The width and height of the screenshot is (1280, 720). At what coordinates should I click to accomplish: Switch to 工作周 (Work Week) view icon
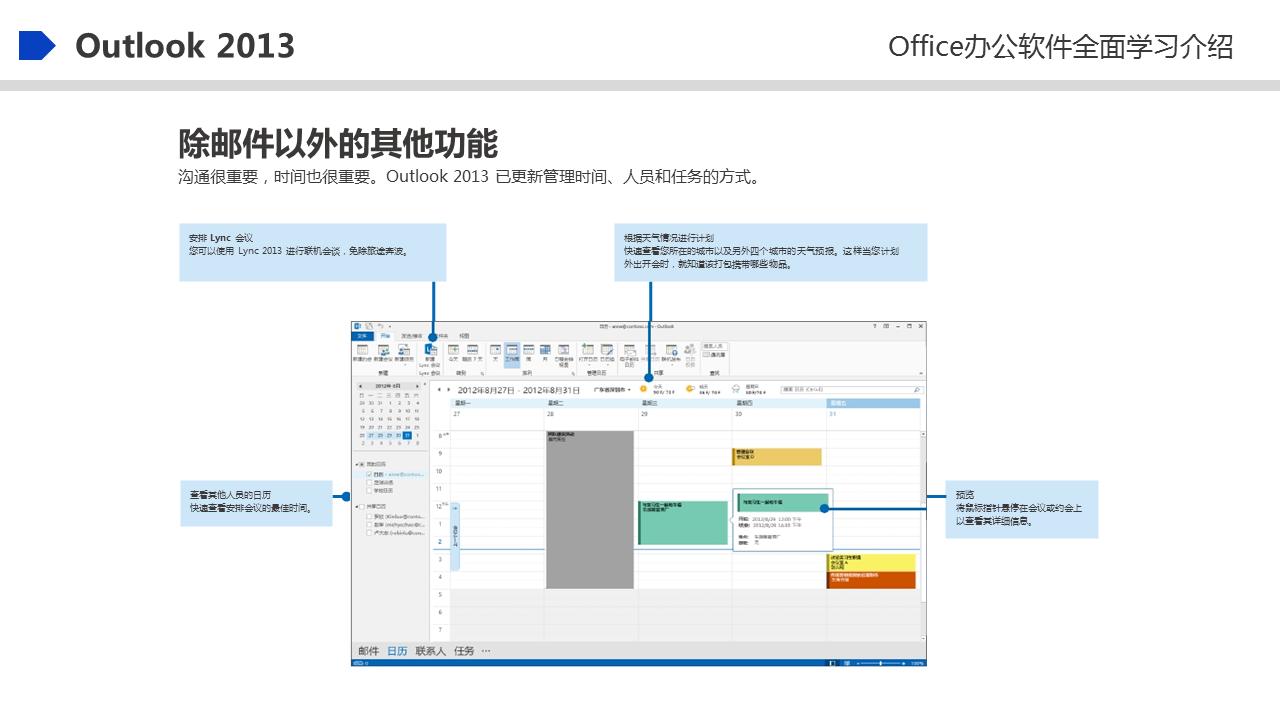(x=510, y=350)
